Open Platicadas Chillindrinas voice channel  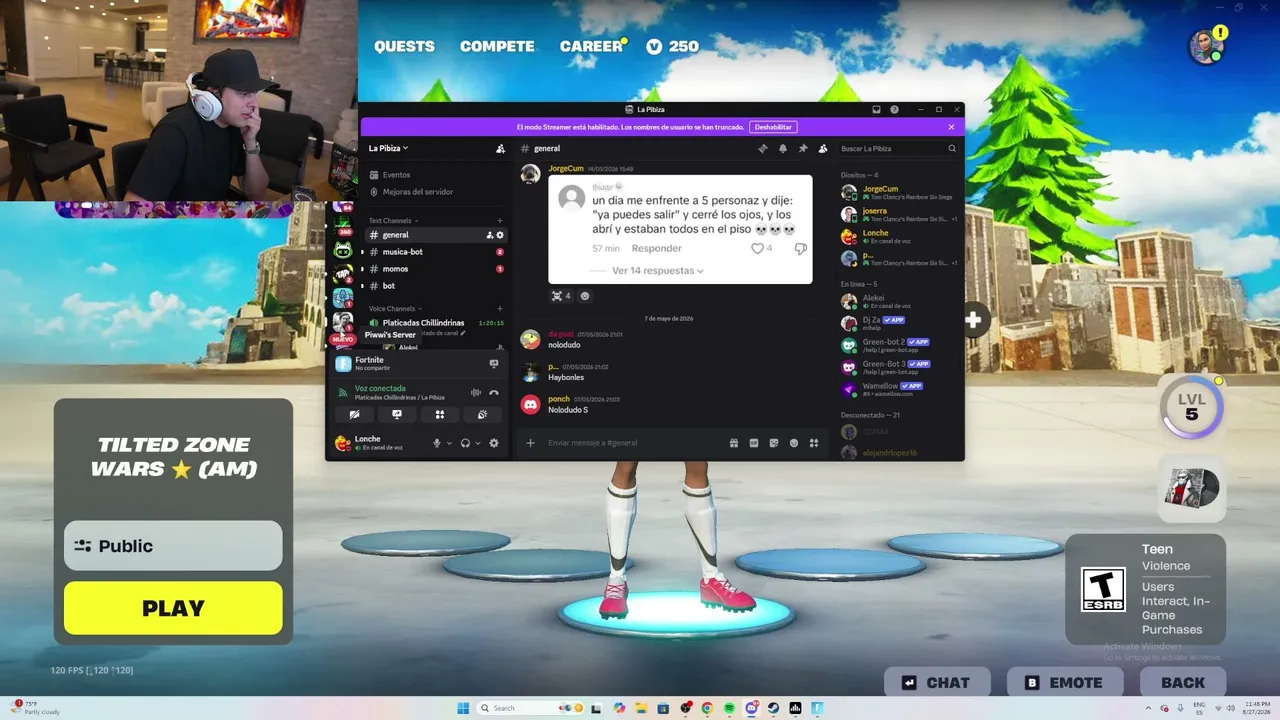pos(436,323)
